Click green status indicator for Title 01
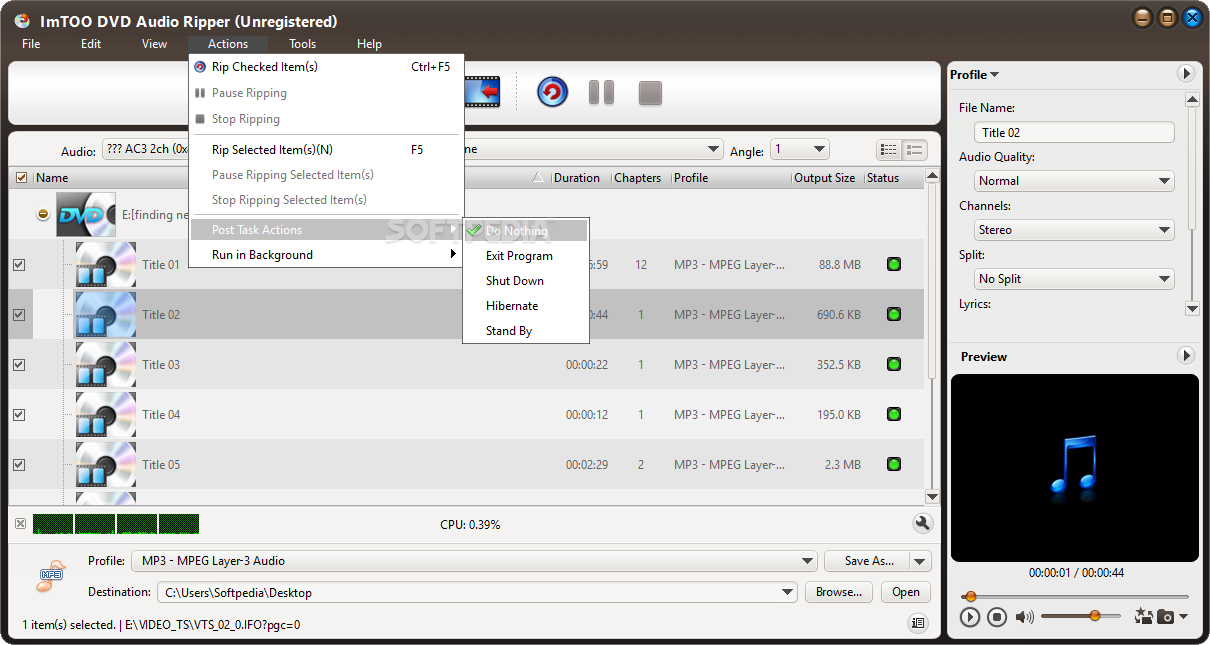The image size is (1210, 645). [893, 265]
